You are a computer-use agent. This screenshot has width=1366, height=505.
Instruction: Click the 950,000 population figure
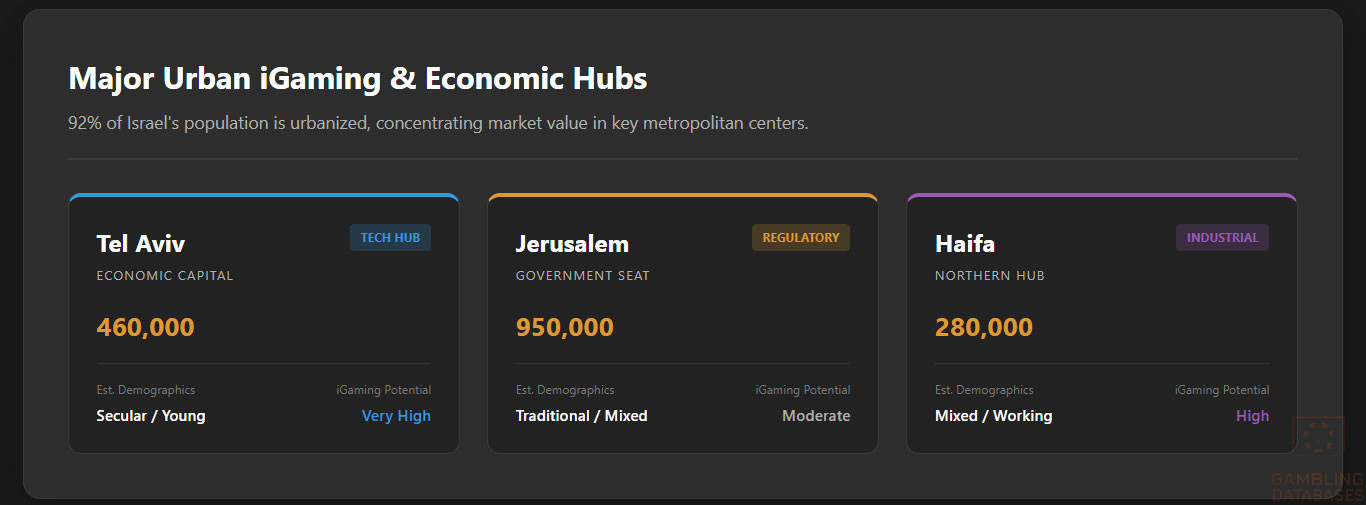tap(565, 327)
